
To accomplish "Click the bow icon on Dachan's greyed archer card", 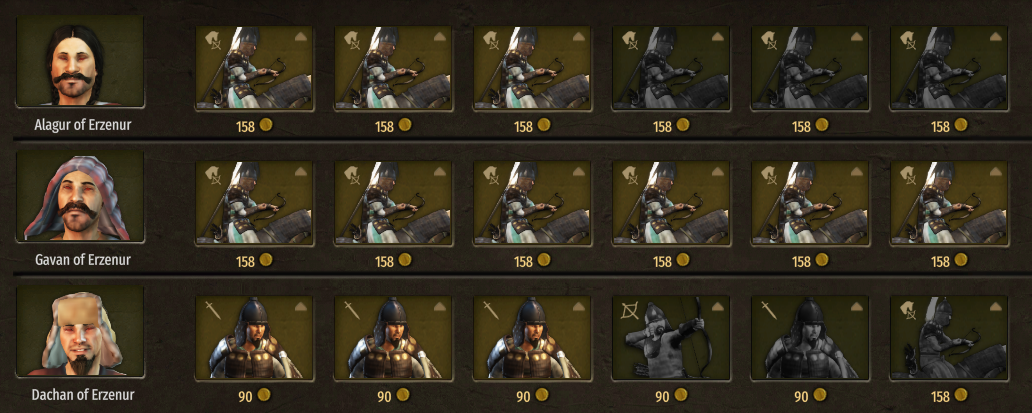I will point(629,310).
